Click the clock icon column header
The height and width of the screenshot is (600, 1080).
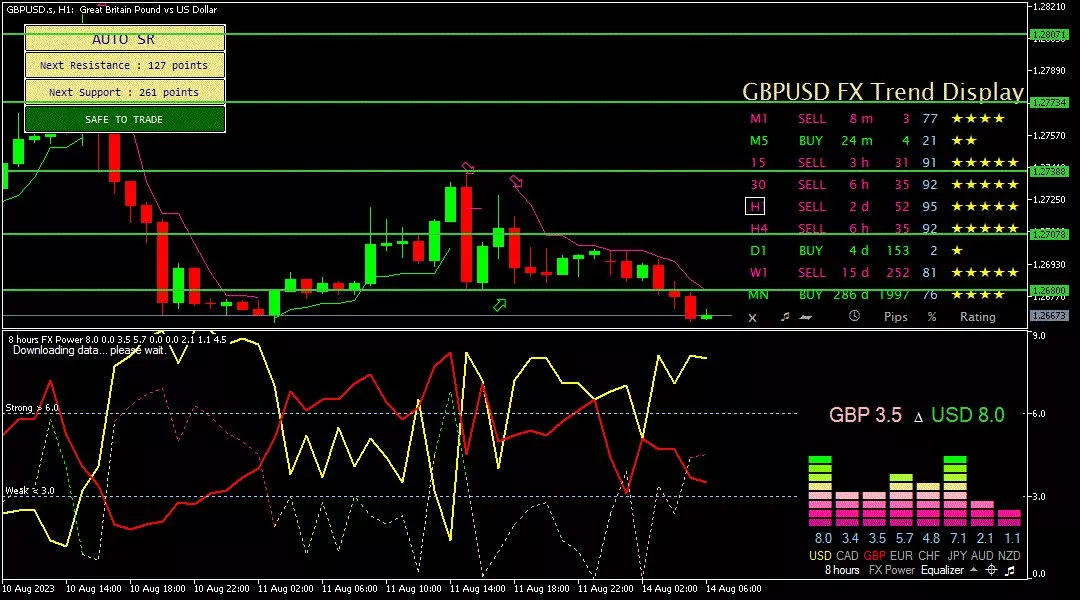[x=854, y=316]
